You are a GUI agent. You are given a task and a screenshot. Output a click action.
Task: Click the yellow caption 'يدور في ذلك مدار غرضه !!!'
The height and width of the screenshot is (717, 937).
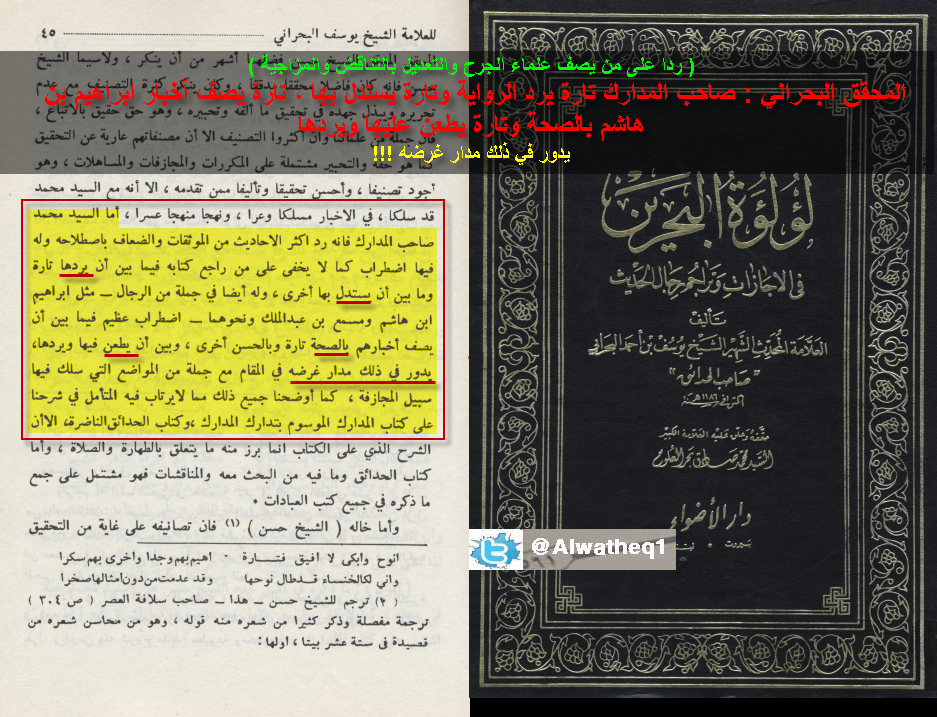[x=471, y=154]
